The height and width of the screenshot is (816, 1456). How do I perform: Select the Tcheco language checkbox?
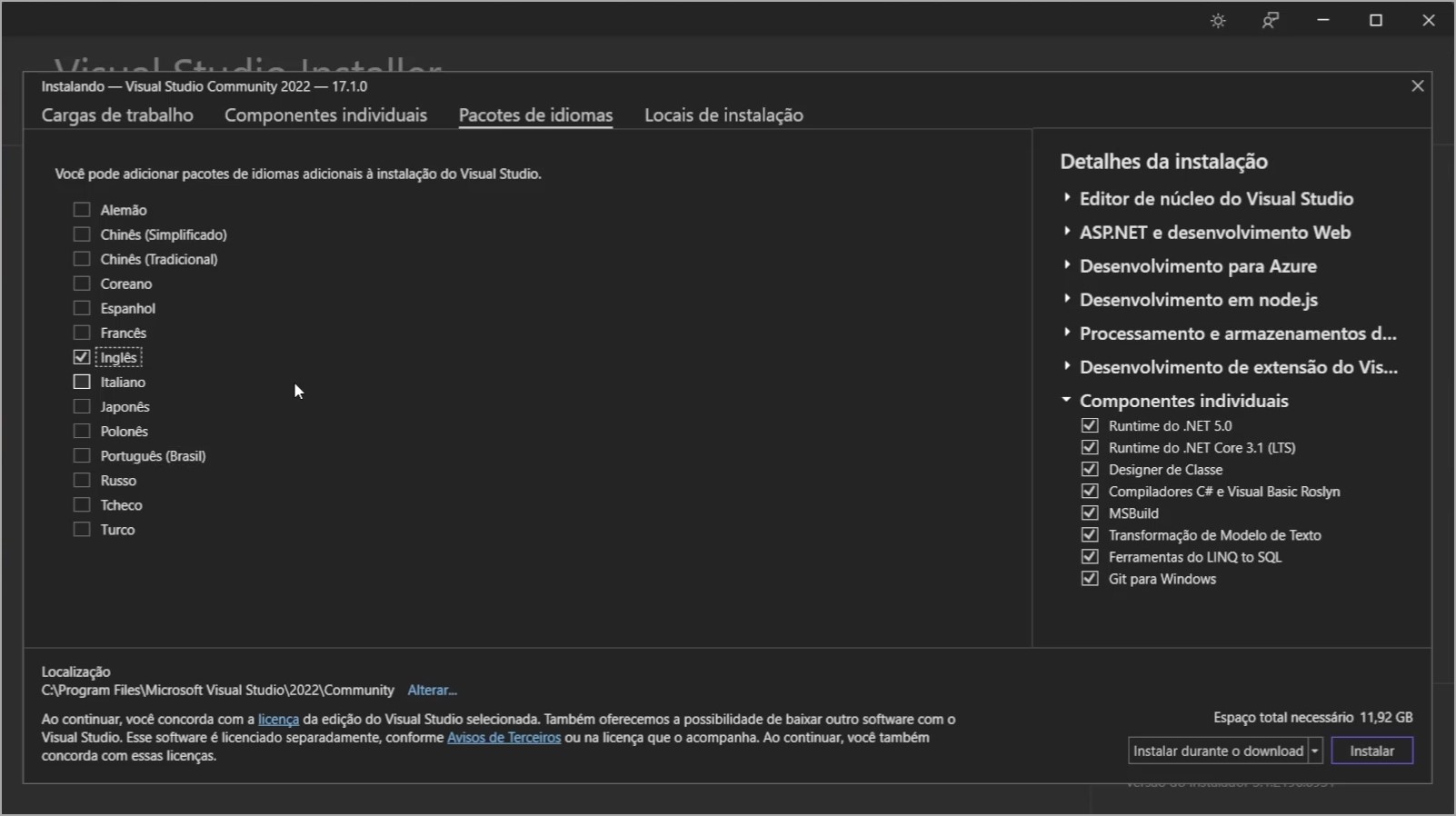tap(82, 504)
